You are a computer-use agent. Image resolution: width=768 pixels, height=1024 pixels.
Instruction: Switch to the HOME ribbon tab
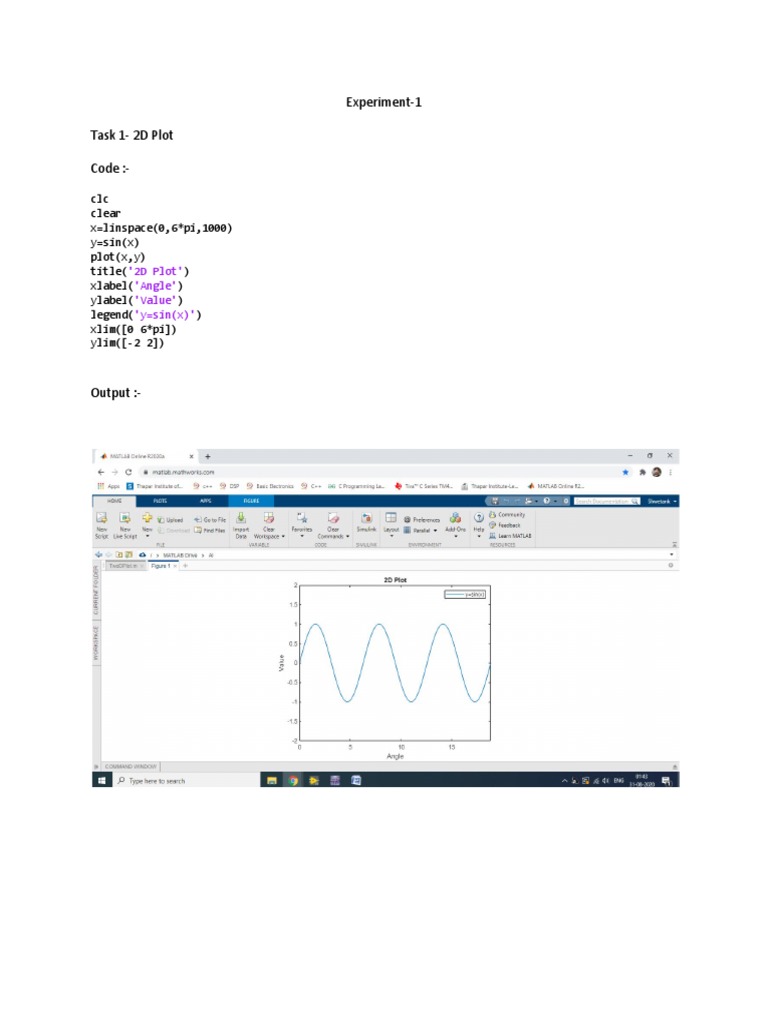pyautogui.click(x=114, y=501)
